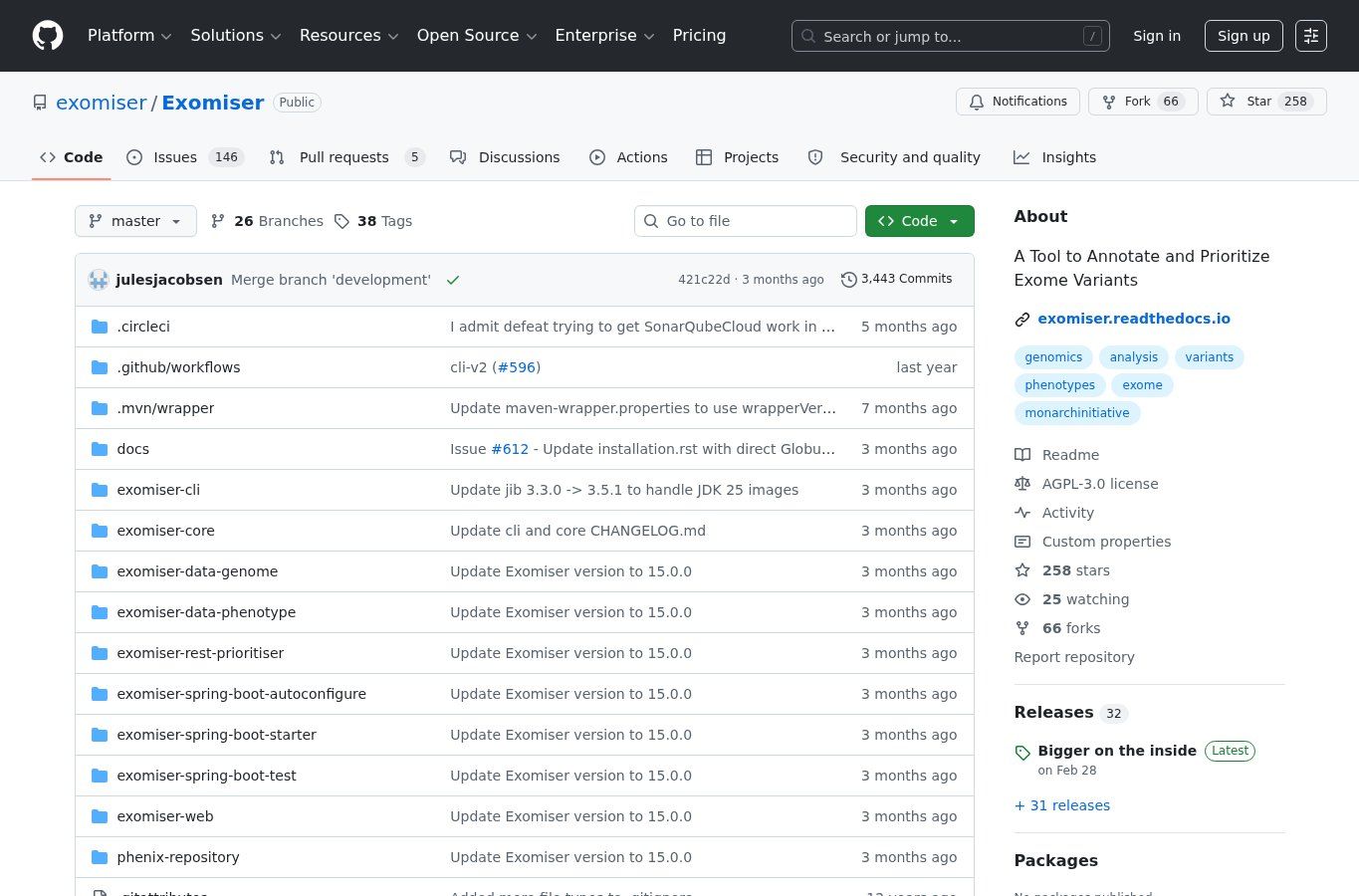Open the Pricing page
The height and width of the screenshot is (896, 1359).
coord(699,36)
